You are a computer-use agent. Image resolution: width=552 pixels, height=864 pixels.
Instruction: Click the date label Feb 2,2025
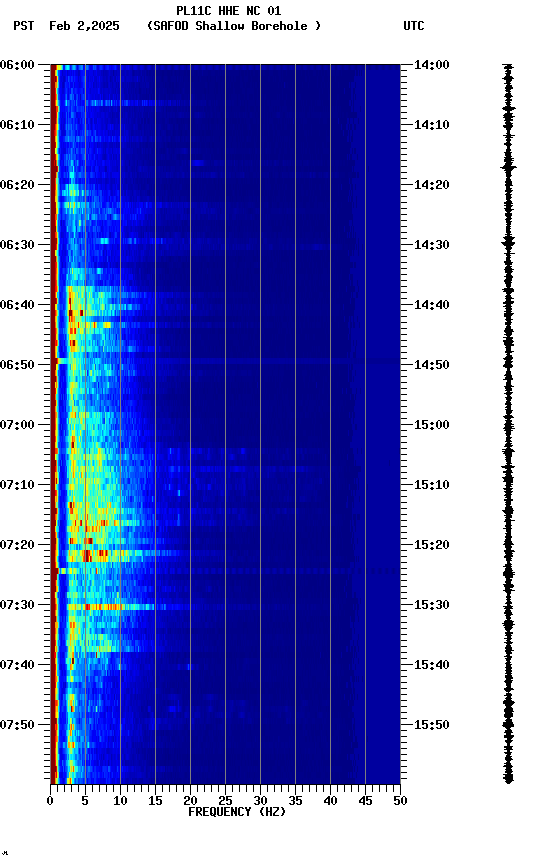coord(84,26)
